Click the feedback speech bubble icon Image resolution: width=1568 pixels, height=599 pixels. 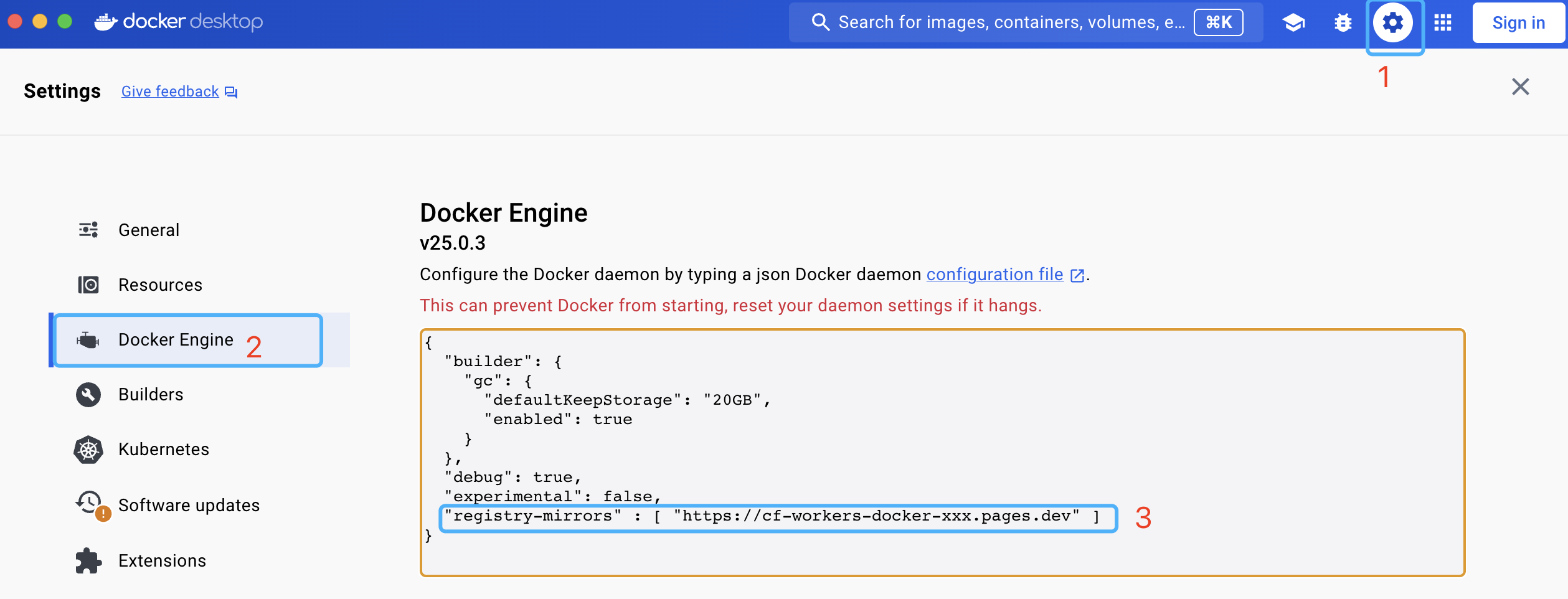[x=231, y=92]
